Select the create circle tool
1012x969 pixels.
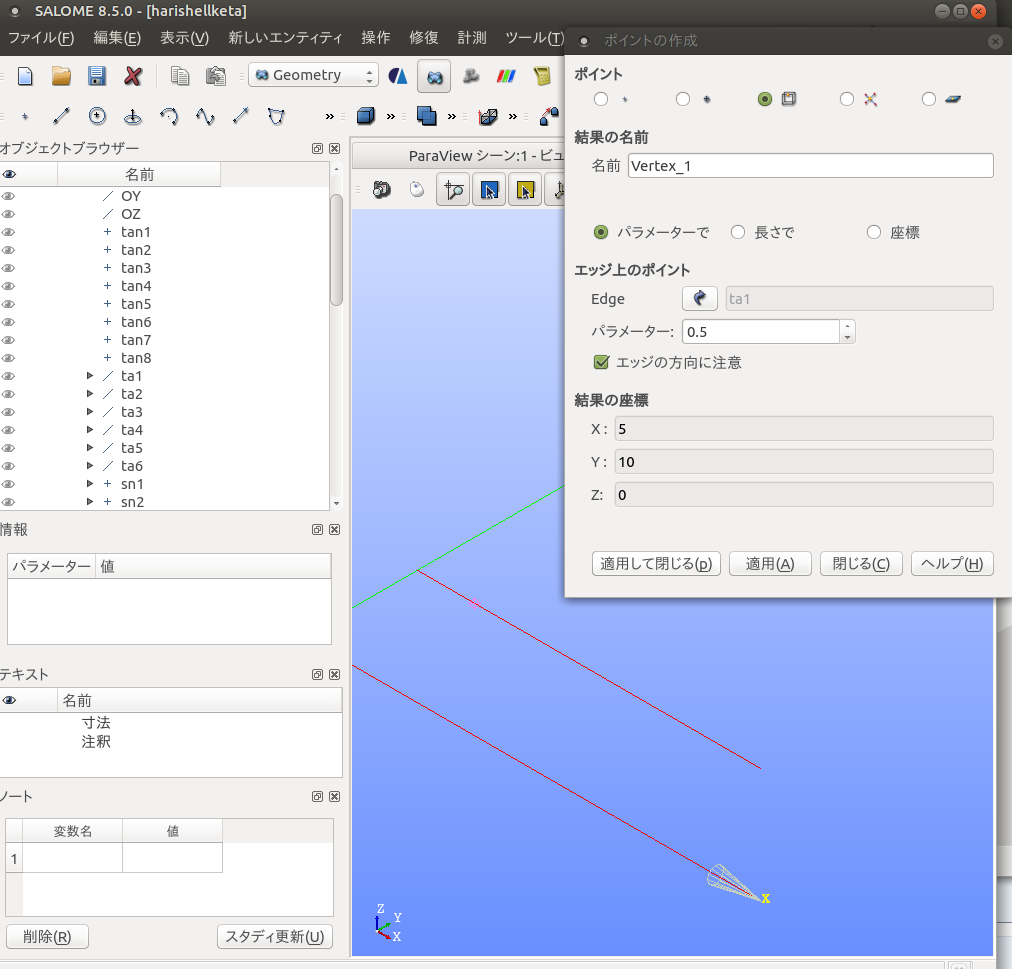97,116
